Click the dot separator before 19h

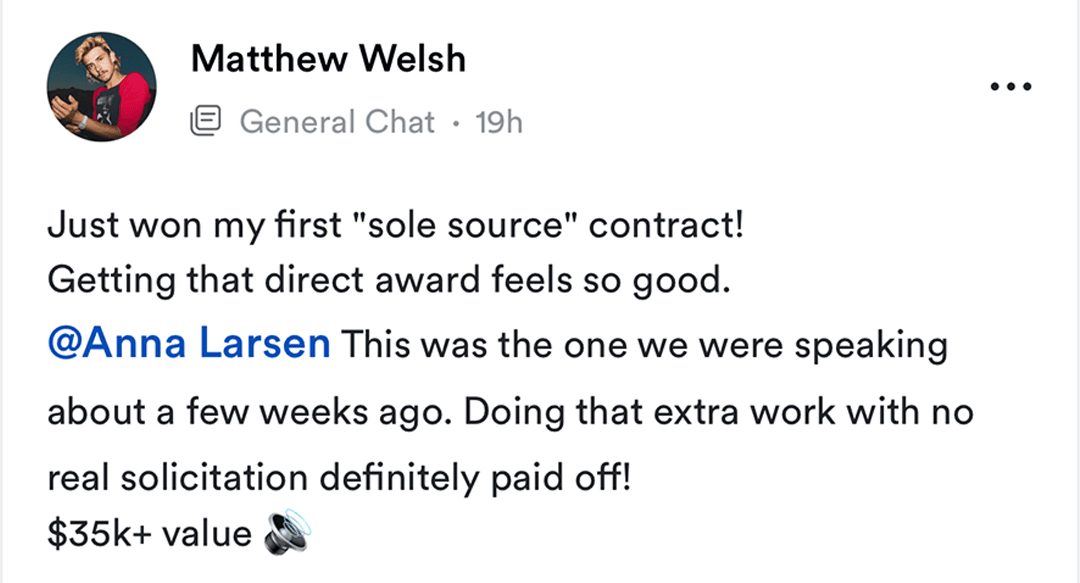[456, 124]
